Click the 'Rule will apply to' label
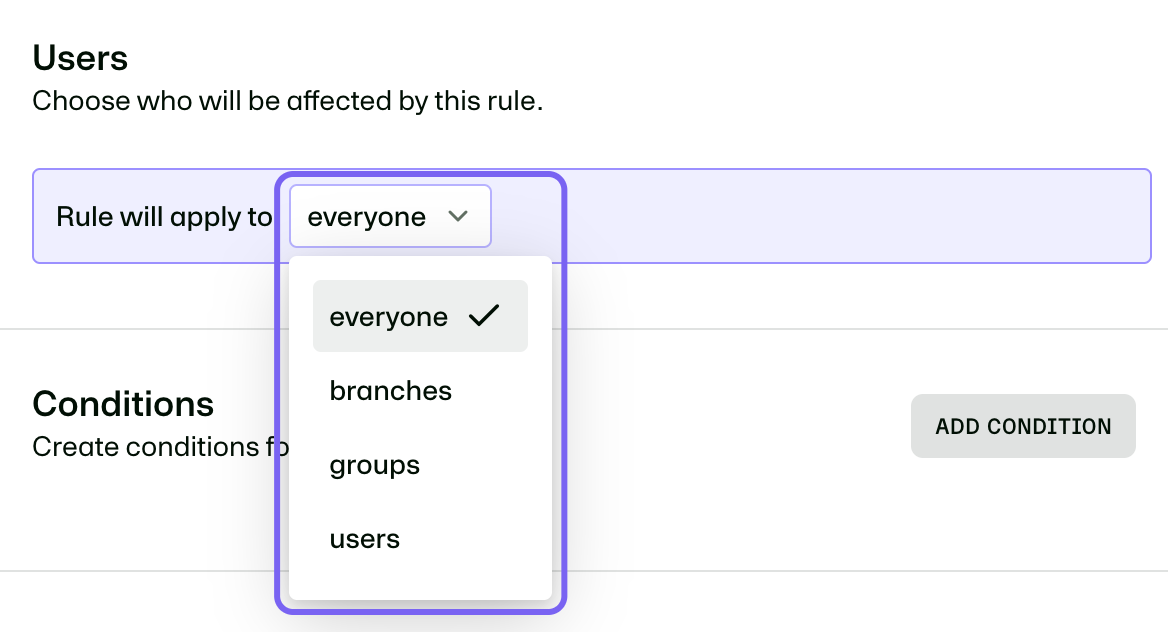The height and width of the screenshot is (632, 1168). (x=165, y=217)
